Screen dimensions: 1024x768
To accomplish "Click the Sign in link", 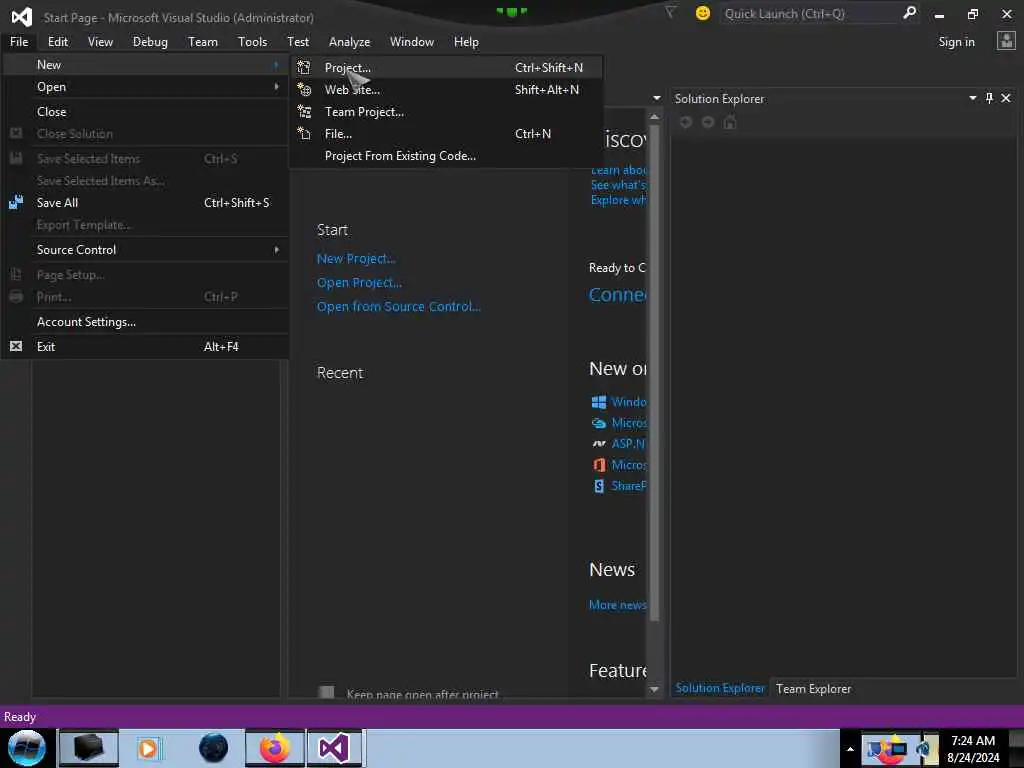I will [956, 42].
